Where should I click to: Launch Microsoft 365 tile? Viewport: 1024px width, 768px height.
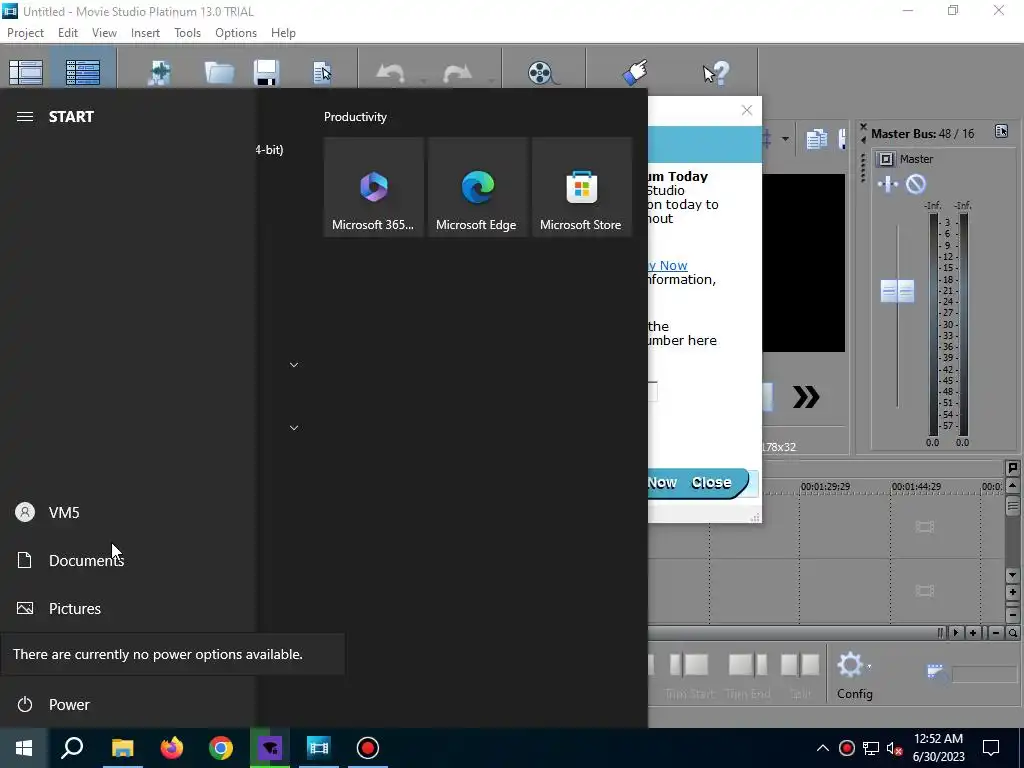pyautogui.click(x=373, y=187)
